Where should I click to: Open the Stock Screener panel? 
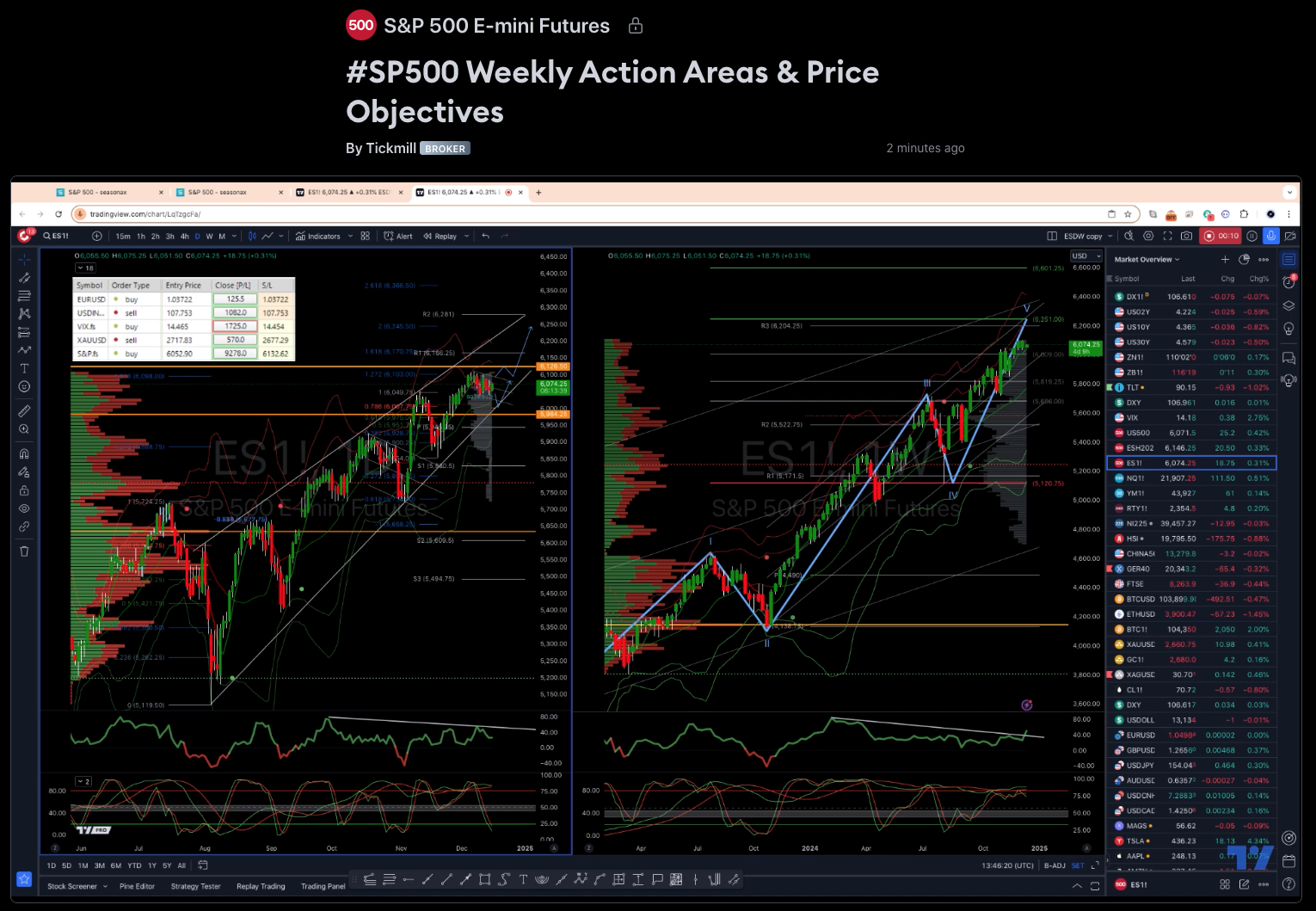click(72, 886)
